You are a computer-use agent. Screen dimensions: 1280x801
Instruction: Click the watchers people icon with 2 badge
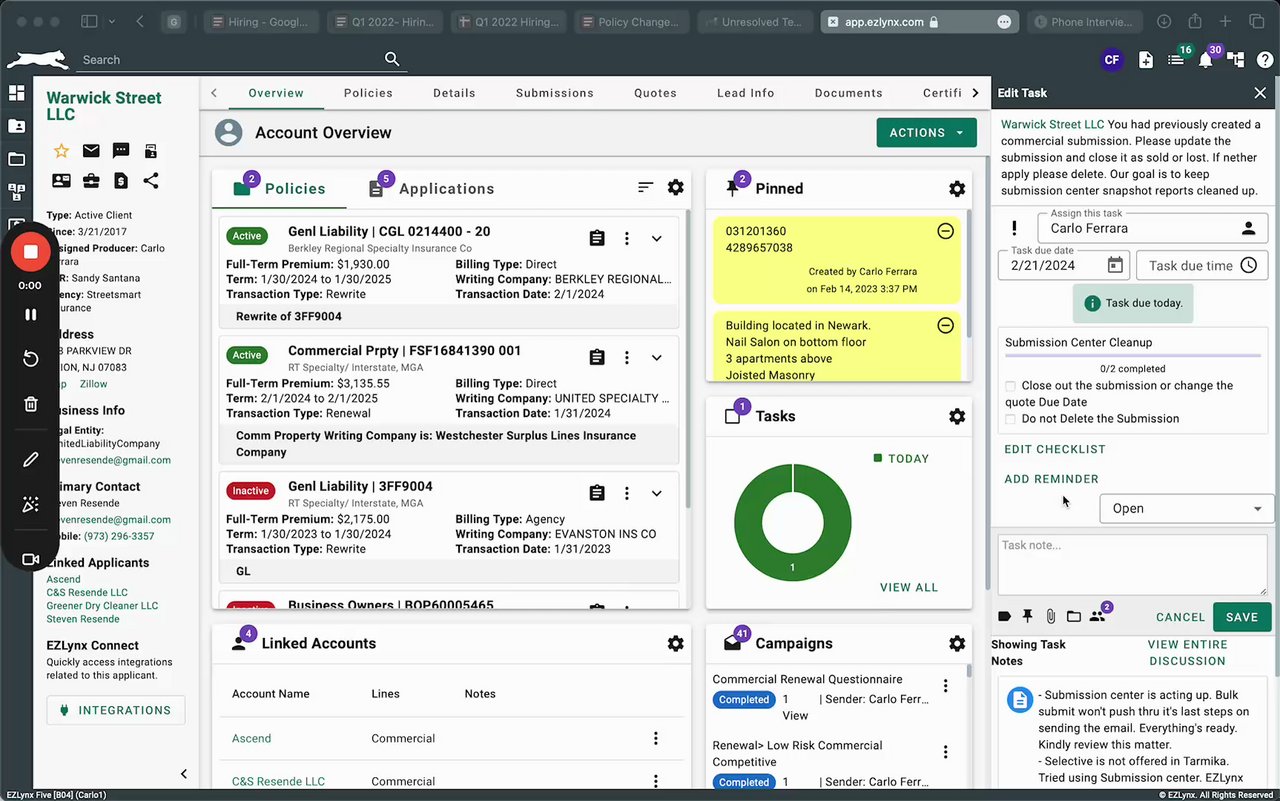click(1098, 616)
